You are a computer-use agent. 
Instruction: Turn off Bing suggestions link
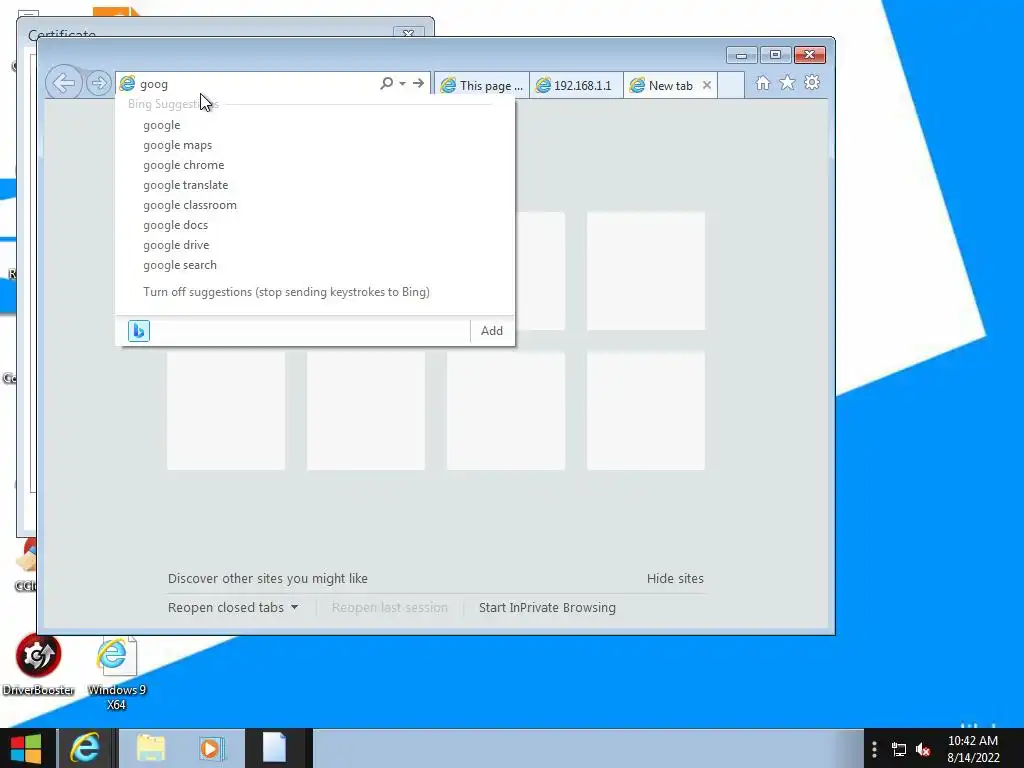[x=286, y=292]
